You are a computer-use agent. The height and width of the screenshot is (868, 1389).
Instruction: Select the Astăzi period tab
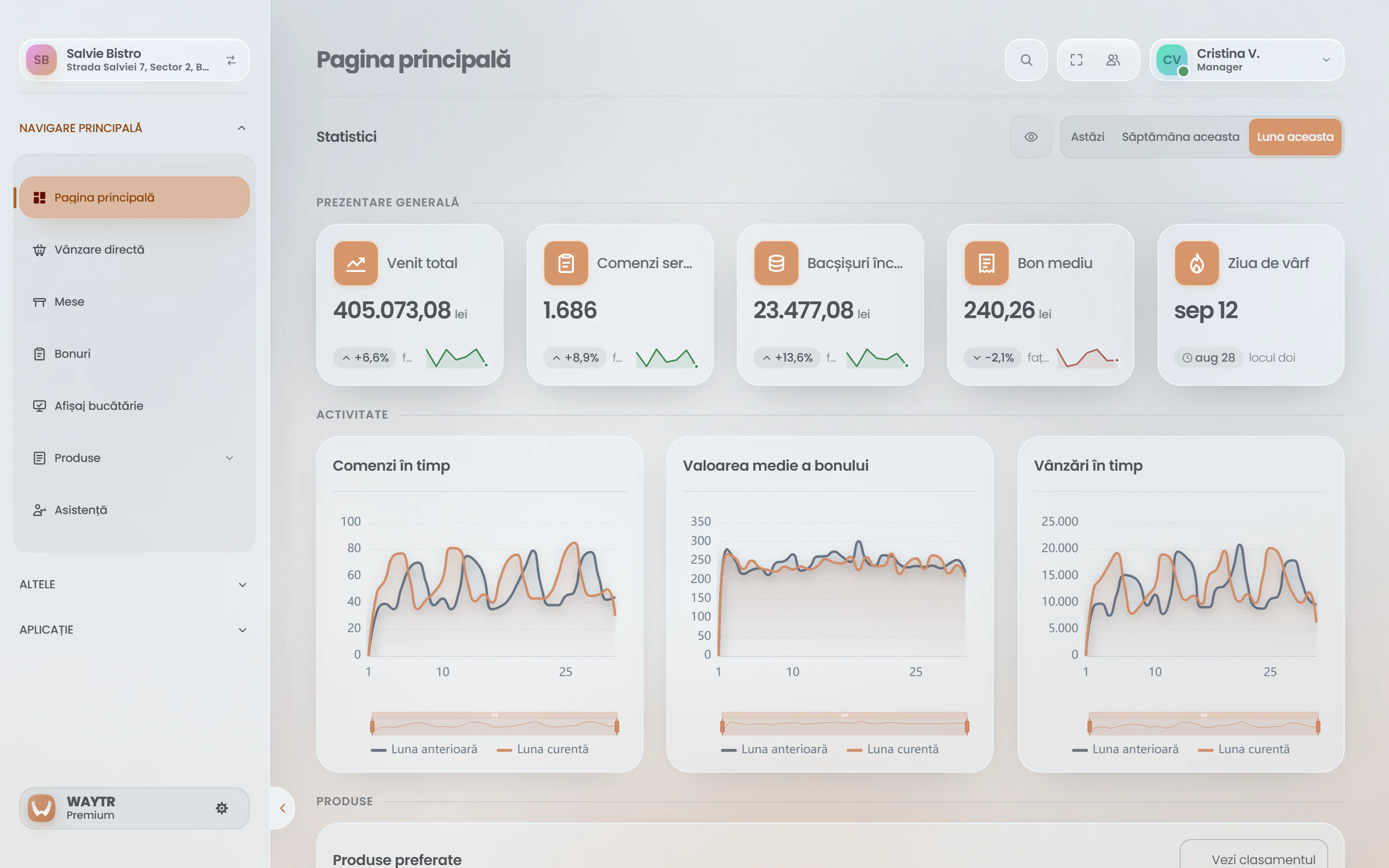[1087, 136]
